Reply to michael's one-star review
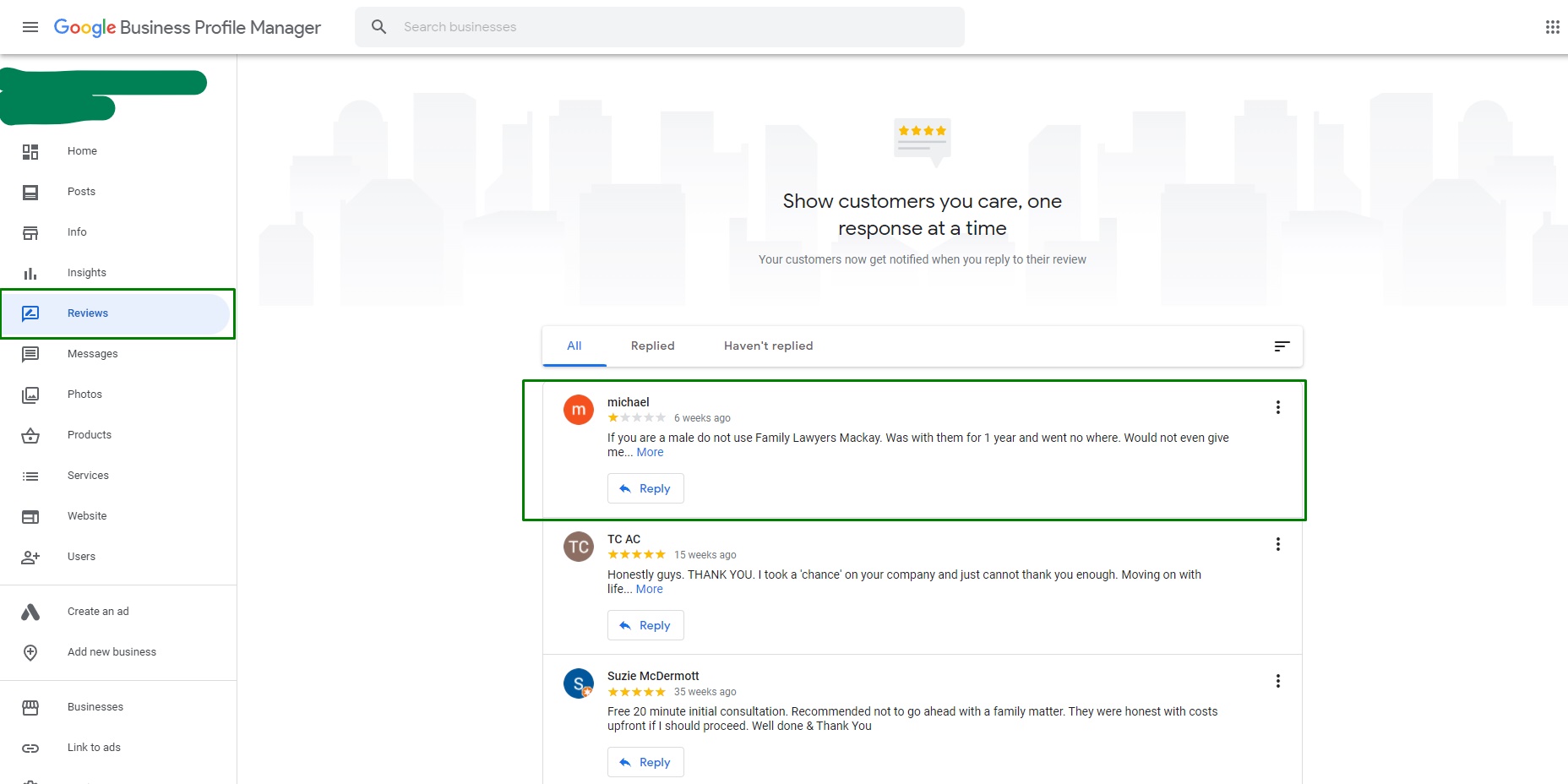The height and width of the screenshot is (784, 1568). tap(645, 488)
